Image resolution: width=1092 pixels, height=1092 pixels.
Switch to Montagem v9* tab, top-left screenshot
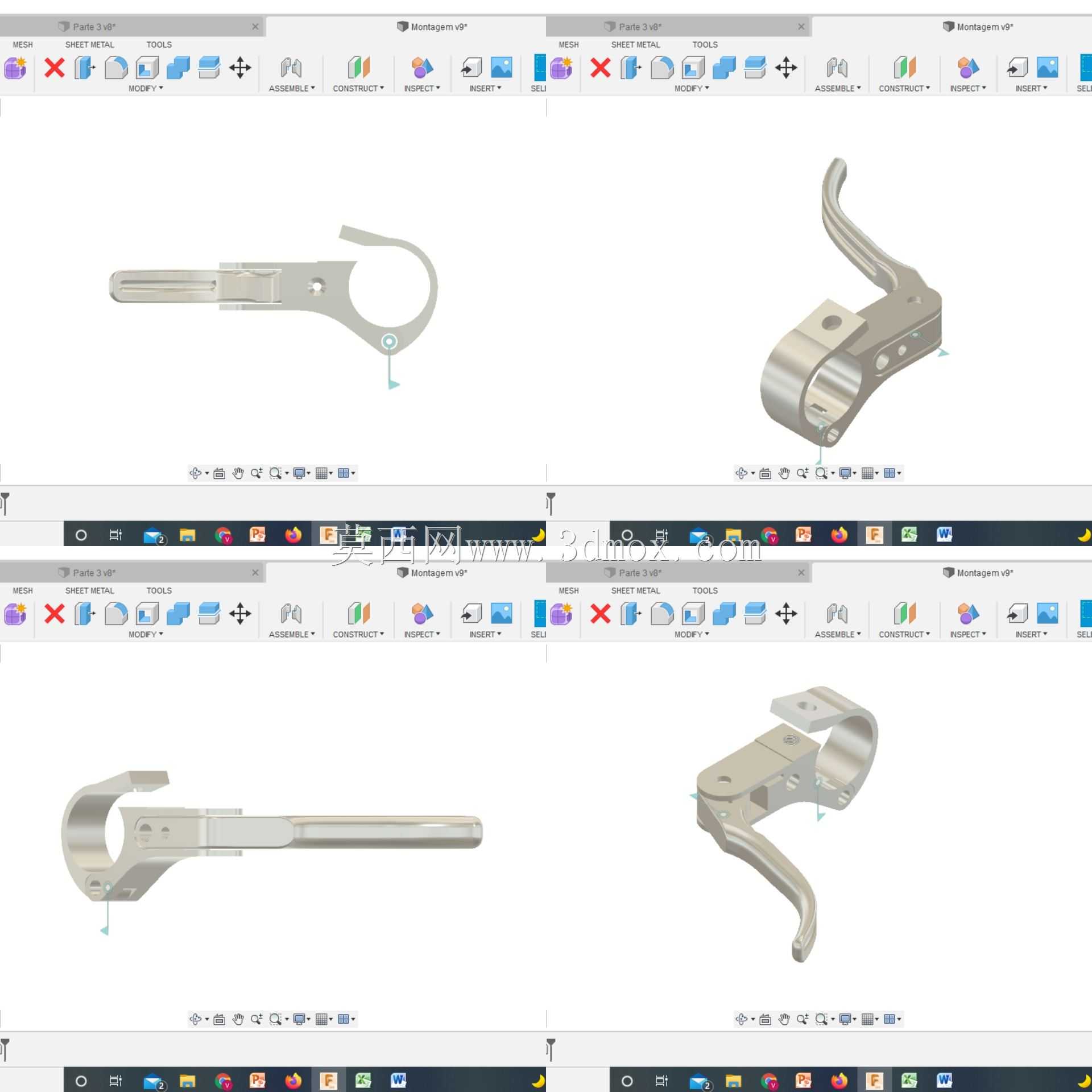click(x=432, y=27)
